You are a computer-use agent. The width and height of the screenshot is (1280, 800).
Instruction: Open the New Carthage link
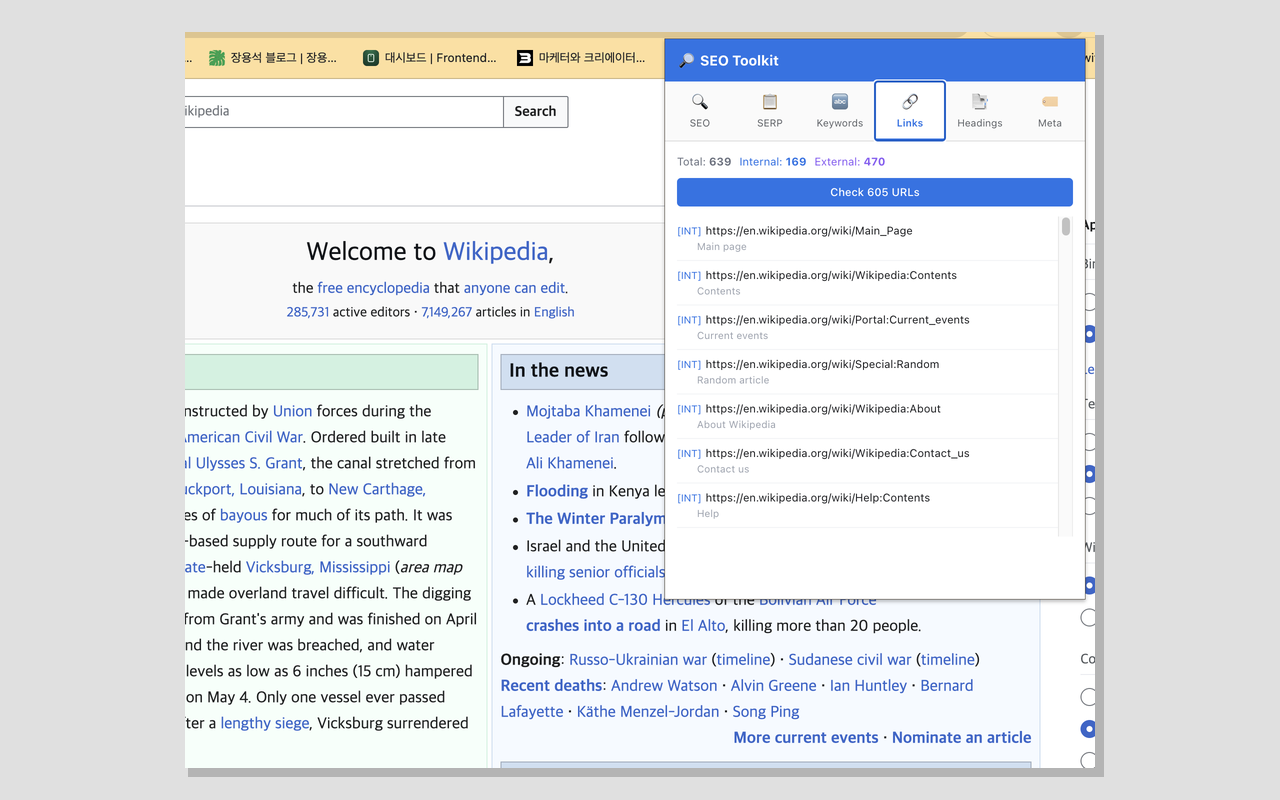coord(377,489)
